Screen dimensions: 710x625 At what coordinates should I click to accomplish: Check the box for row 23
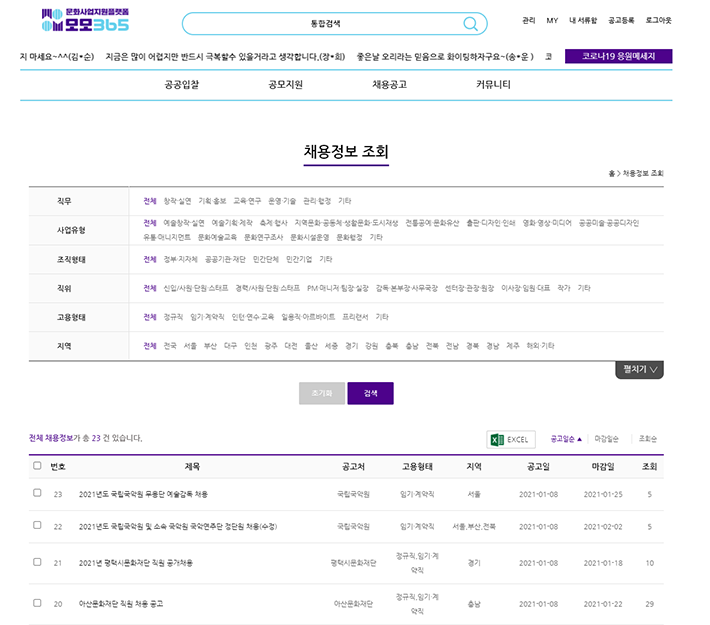(x=37, y=494)
